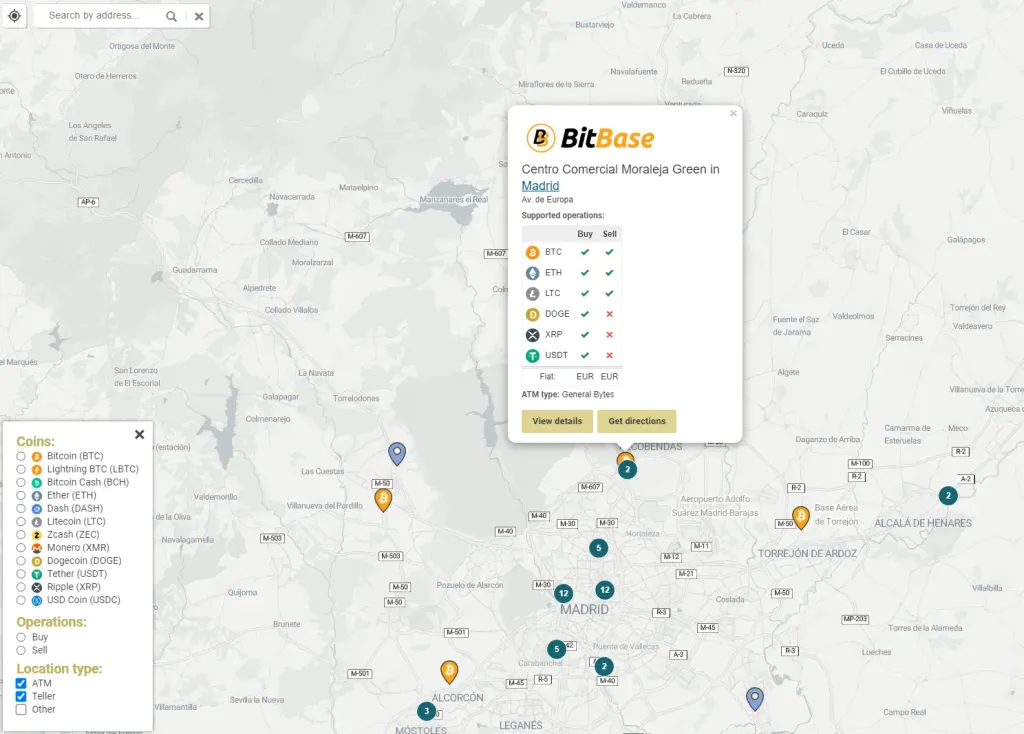Click the Bitcoin marker near Torrejón air base

(x=800, y=516)
